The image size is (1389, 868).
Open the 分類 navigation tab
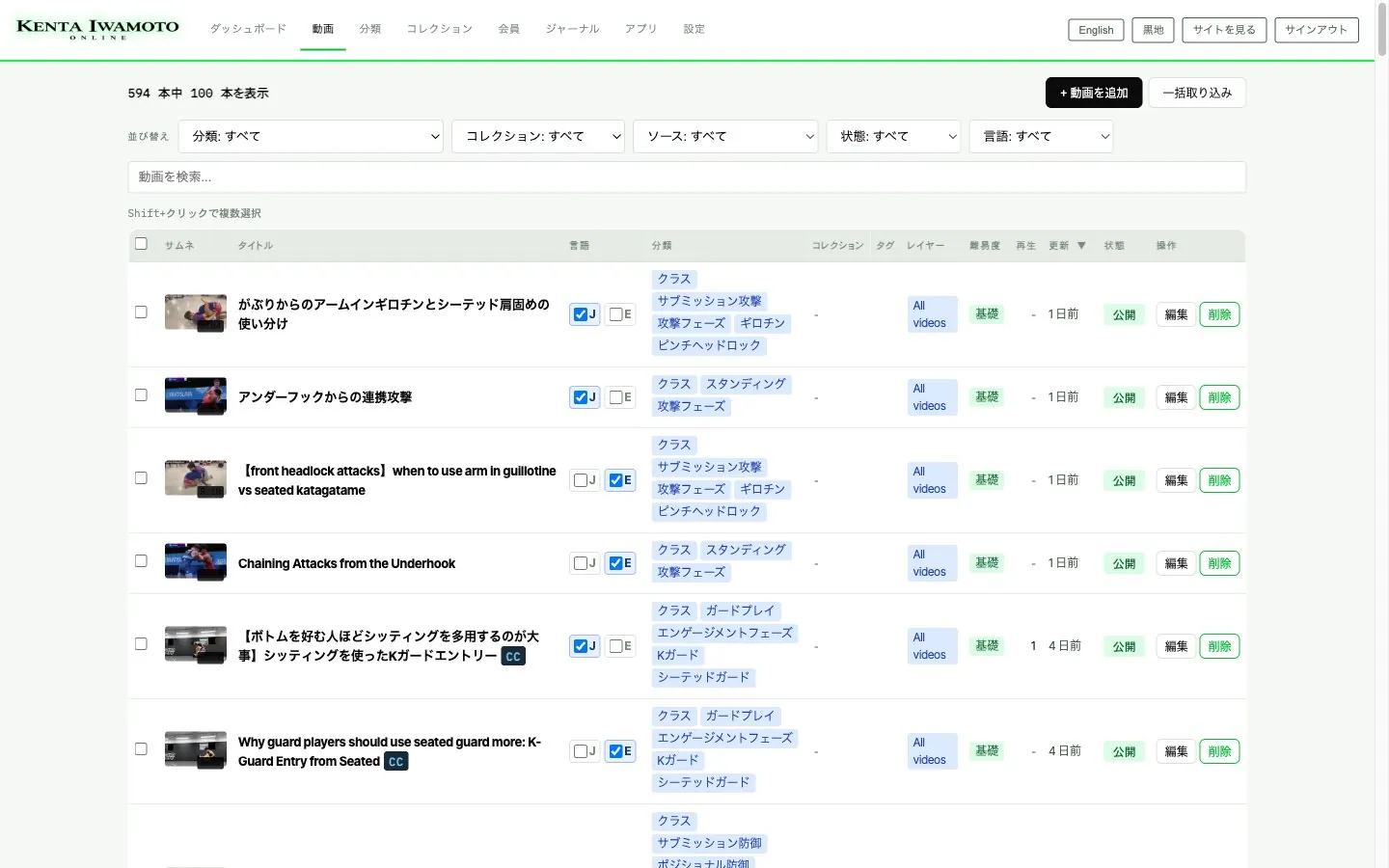tap(370, 29)
